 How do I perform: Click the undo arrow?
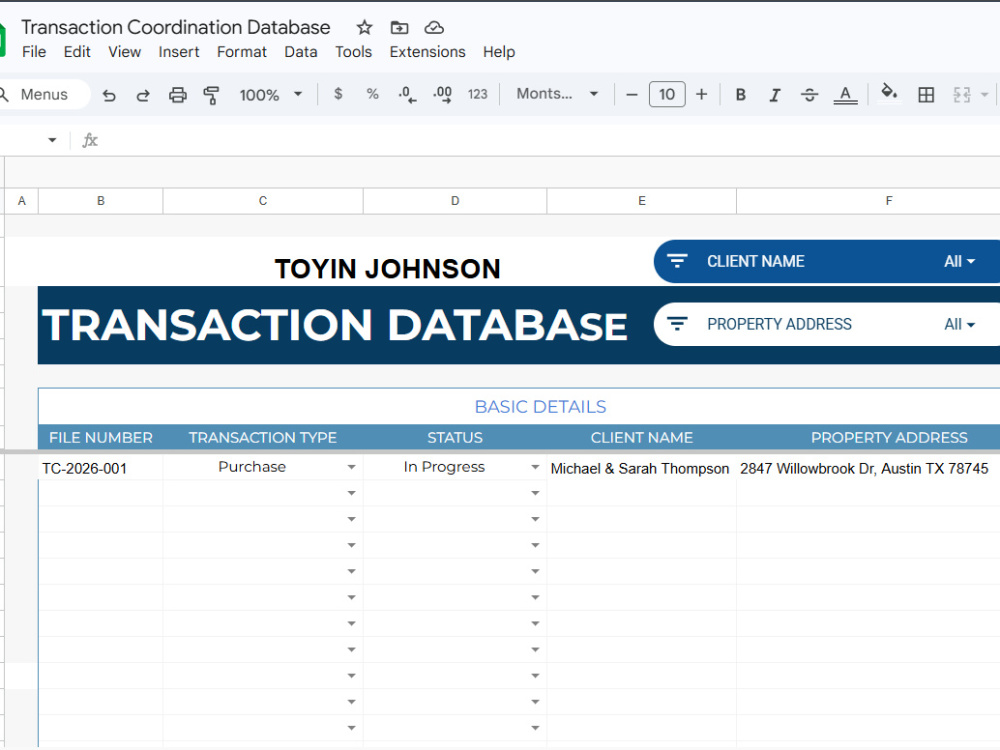[x=109, y=95]
